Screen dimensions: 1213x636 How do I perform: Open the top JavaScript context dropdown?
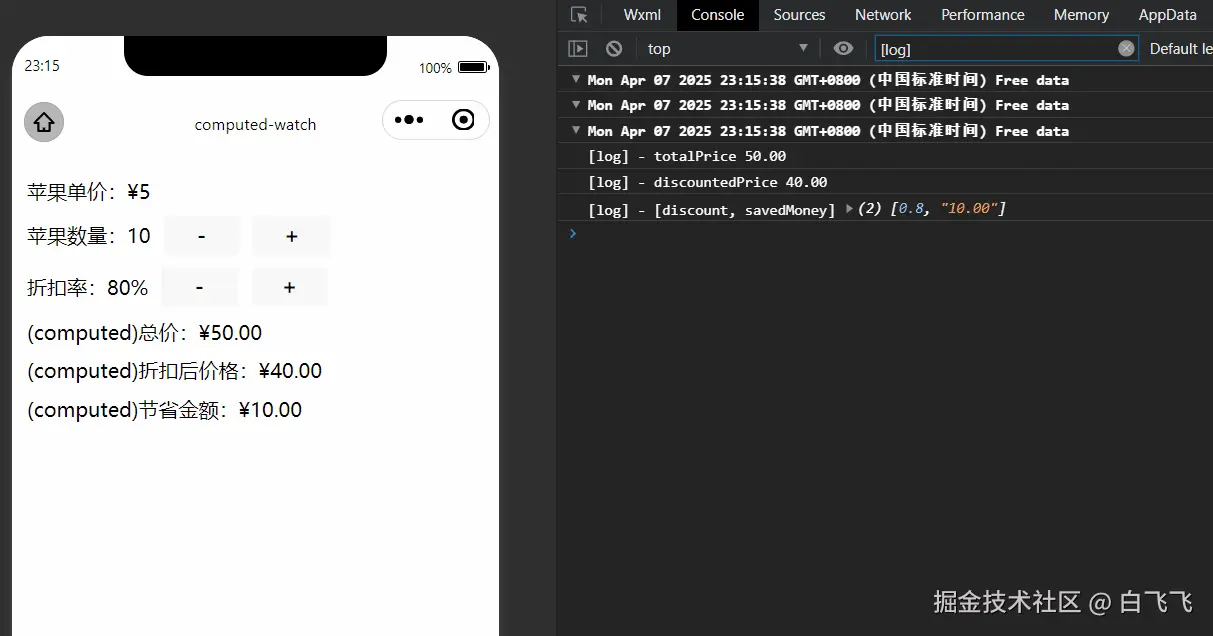[x=728, y=48]
